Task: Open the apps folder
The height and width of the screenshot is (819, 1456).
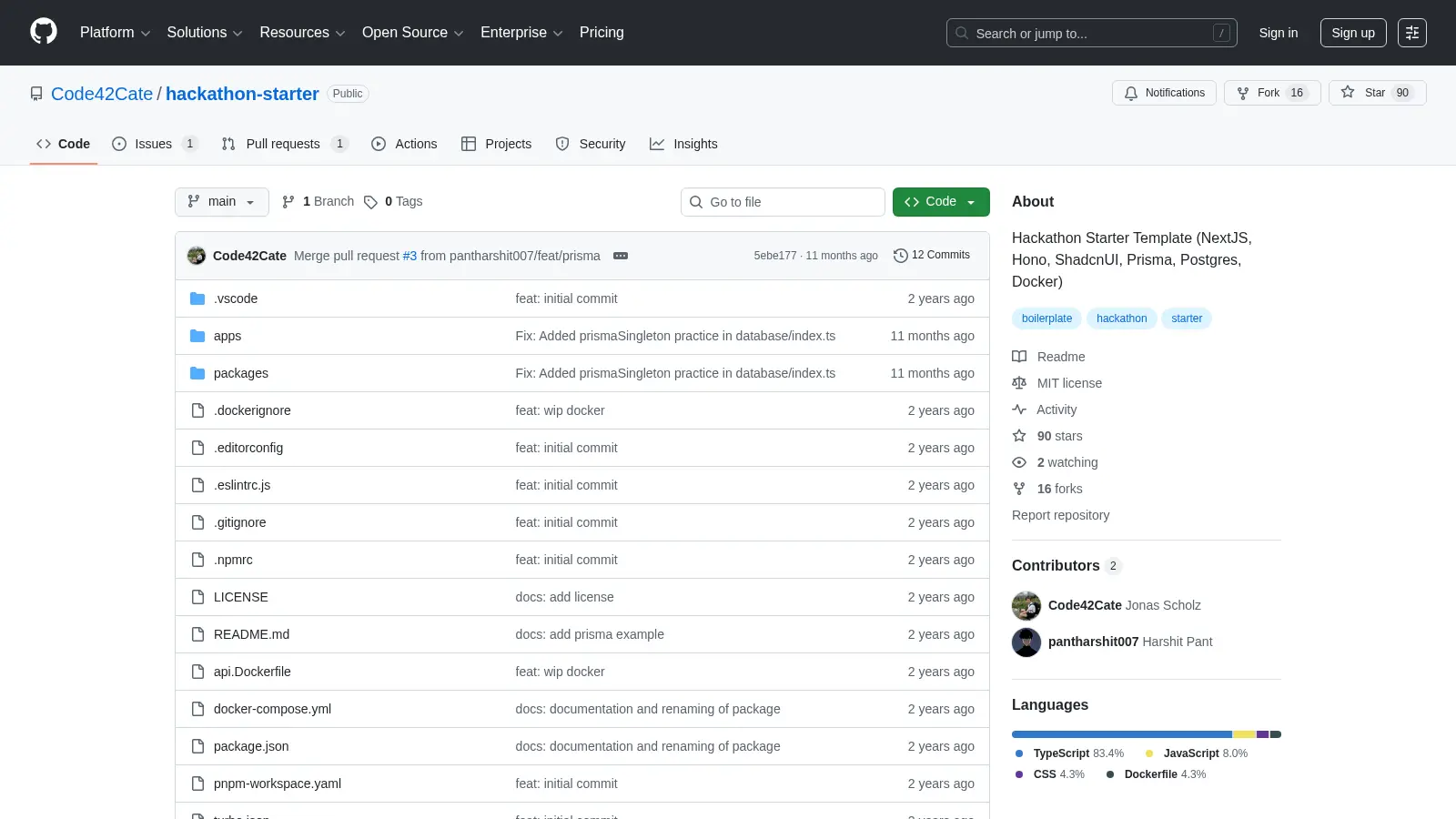Action: click(227, 336)
